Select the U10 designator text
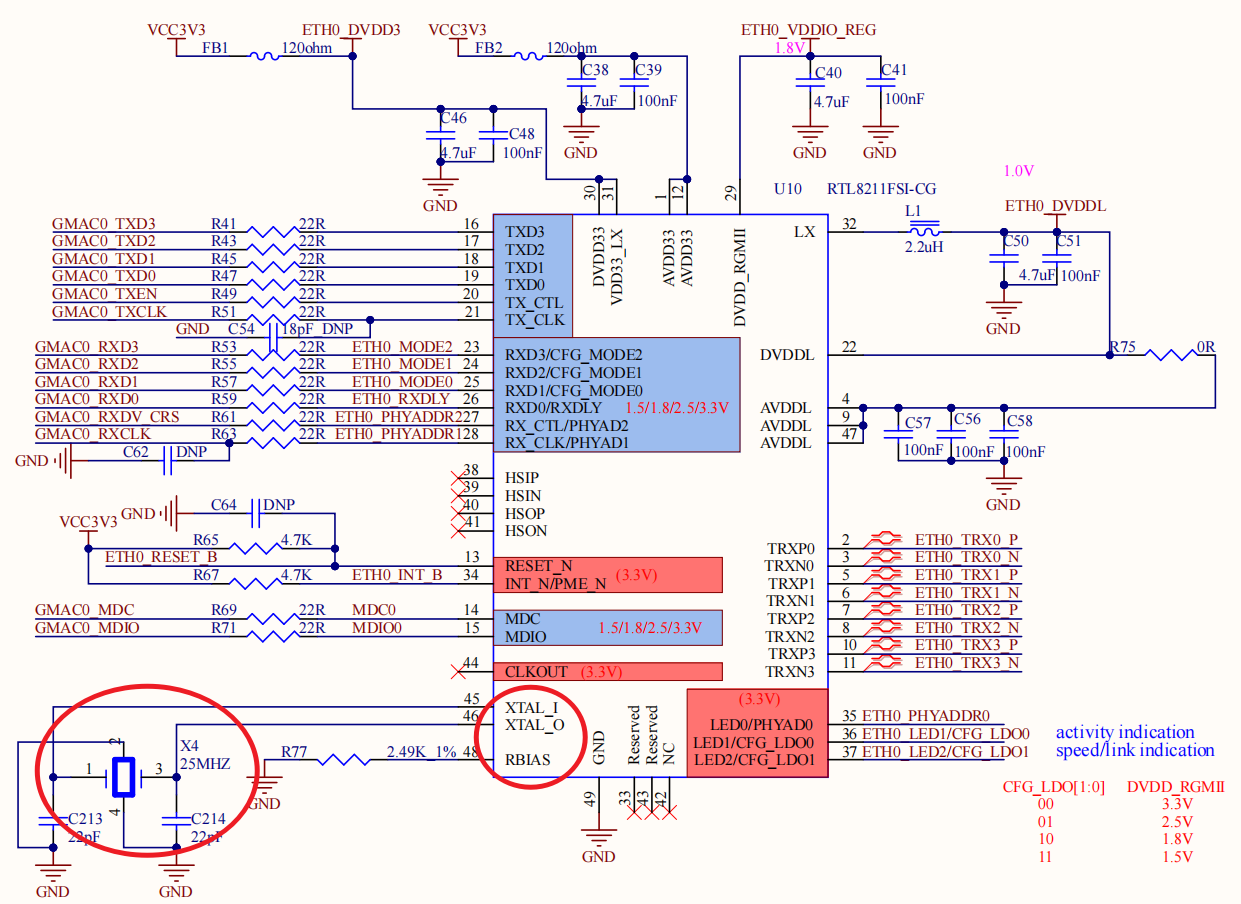Screen dimensions: 1241x904 pos(788,189)
